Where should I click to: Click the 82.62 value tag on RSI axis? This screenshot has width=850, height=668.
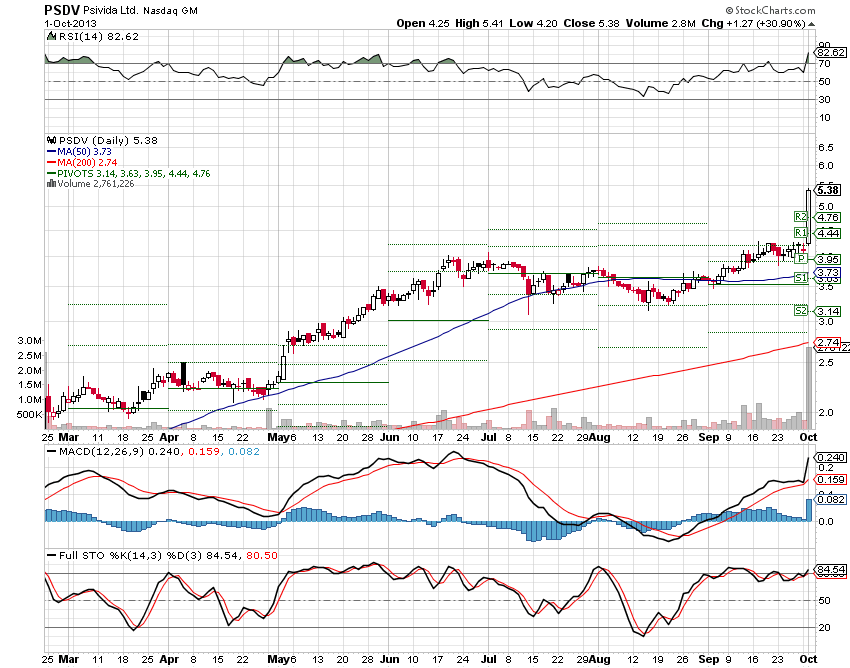click(831, 53)
